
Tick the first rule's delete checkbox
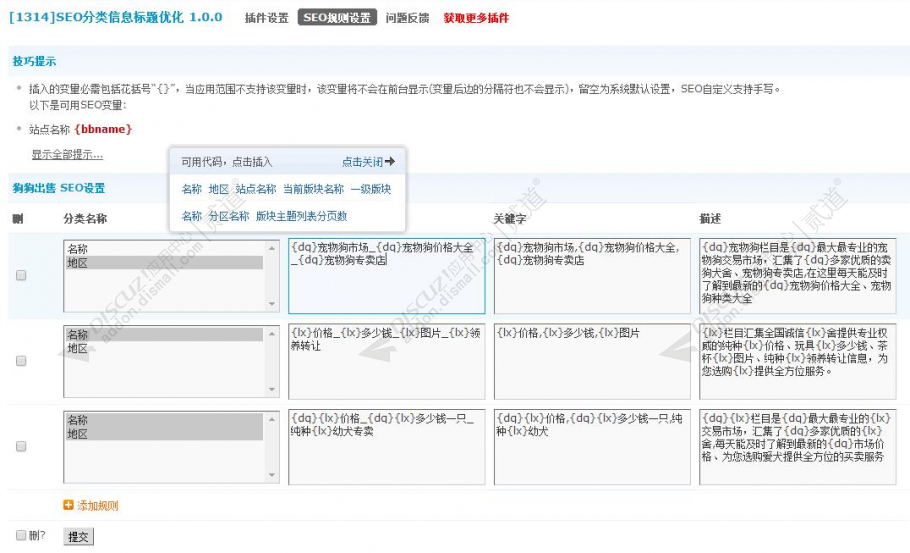21,276
